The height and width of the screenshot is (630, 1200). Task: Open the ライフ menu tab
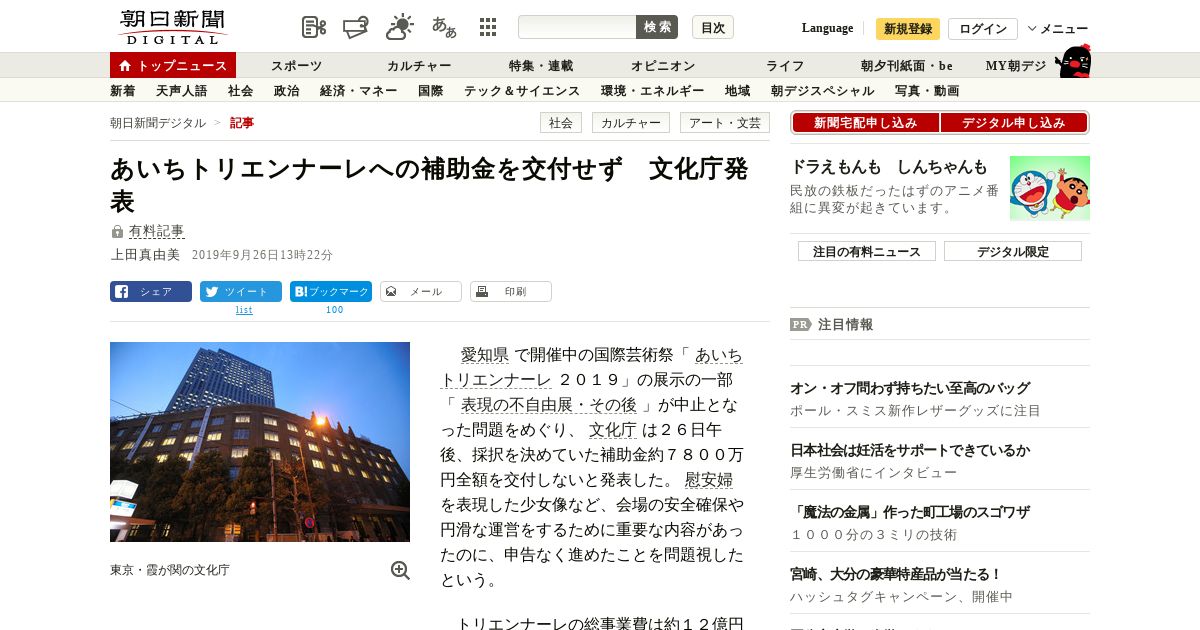785,66
